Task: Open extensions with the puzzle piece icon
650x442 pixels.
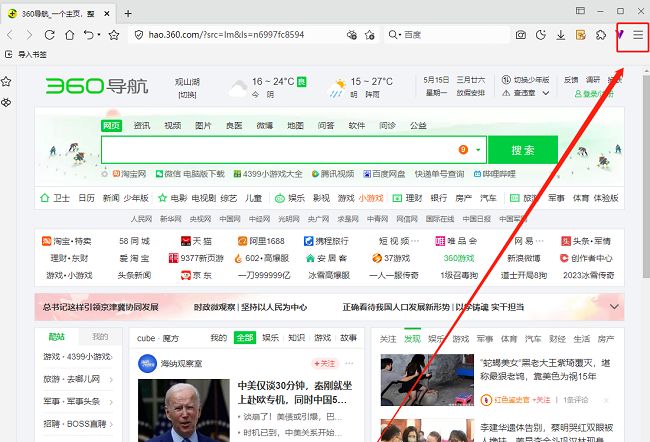Action: point(601,35)
